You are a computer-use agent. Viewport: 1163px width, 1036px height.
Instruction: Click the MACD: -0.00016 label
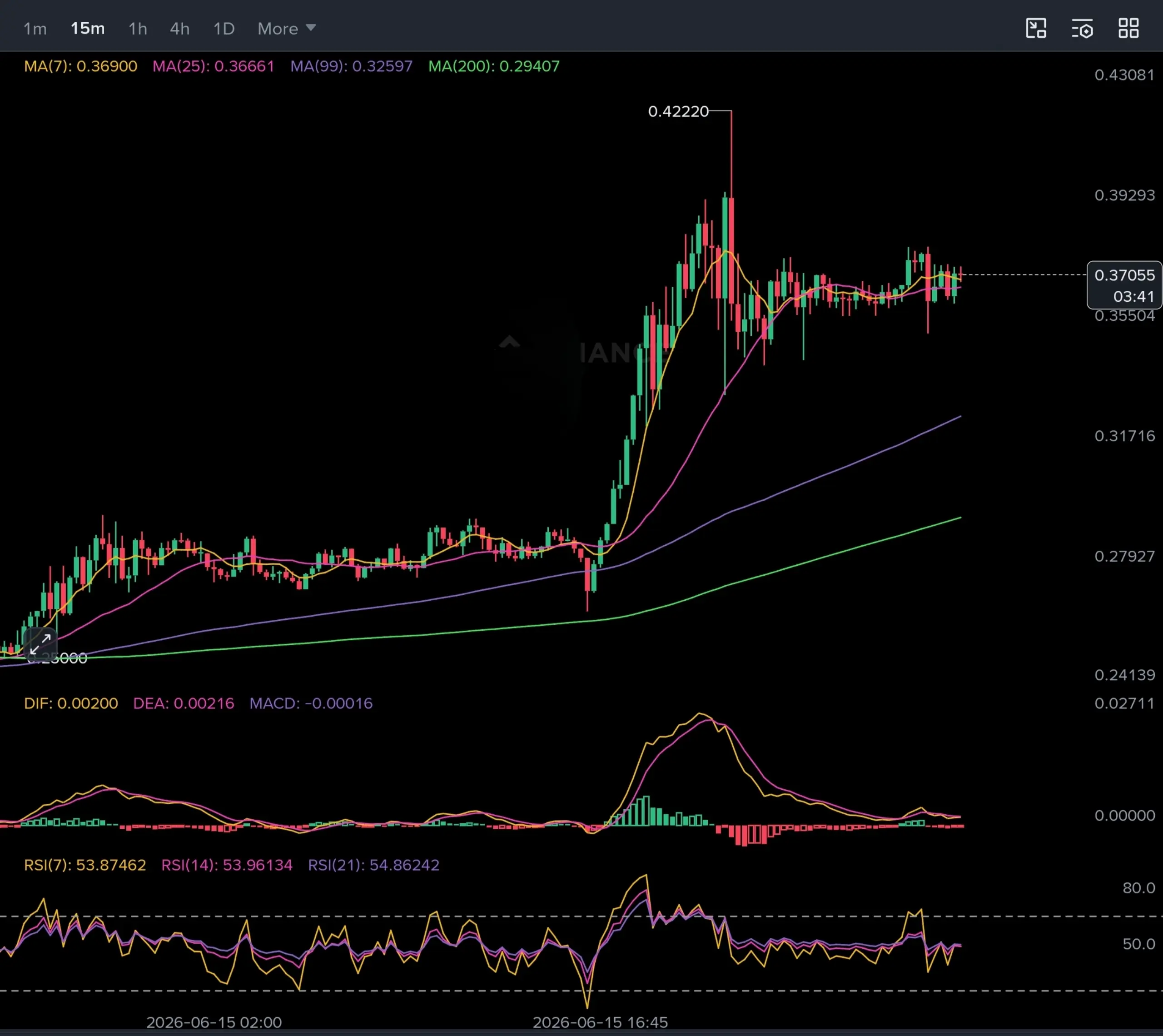(x=311, y=703)
